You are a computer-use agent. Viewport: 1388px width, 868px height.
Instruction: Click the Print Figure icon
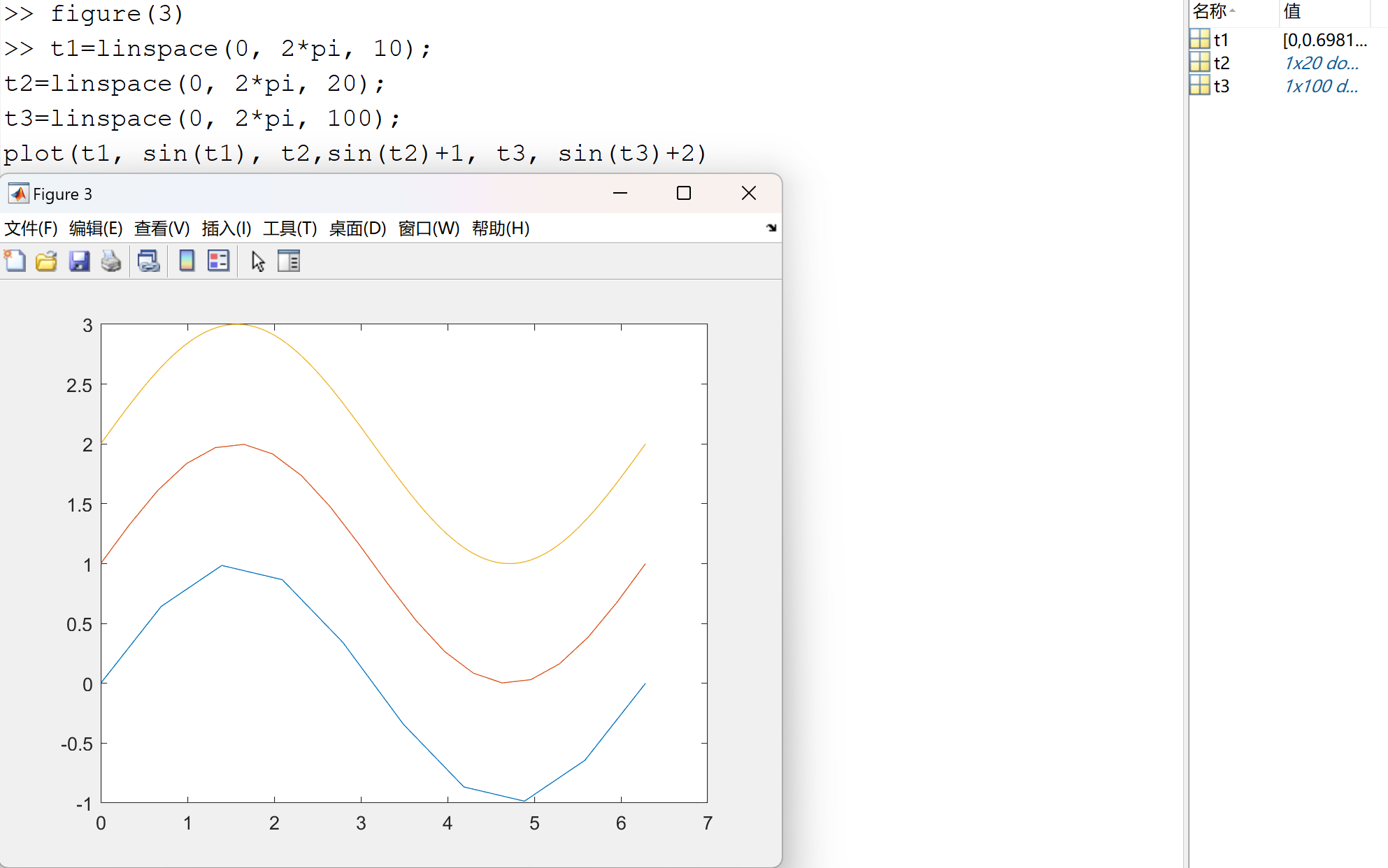point(111,261)
